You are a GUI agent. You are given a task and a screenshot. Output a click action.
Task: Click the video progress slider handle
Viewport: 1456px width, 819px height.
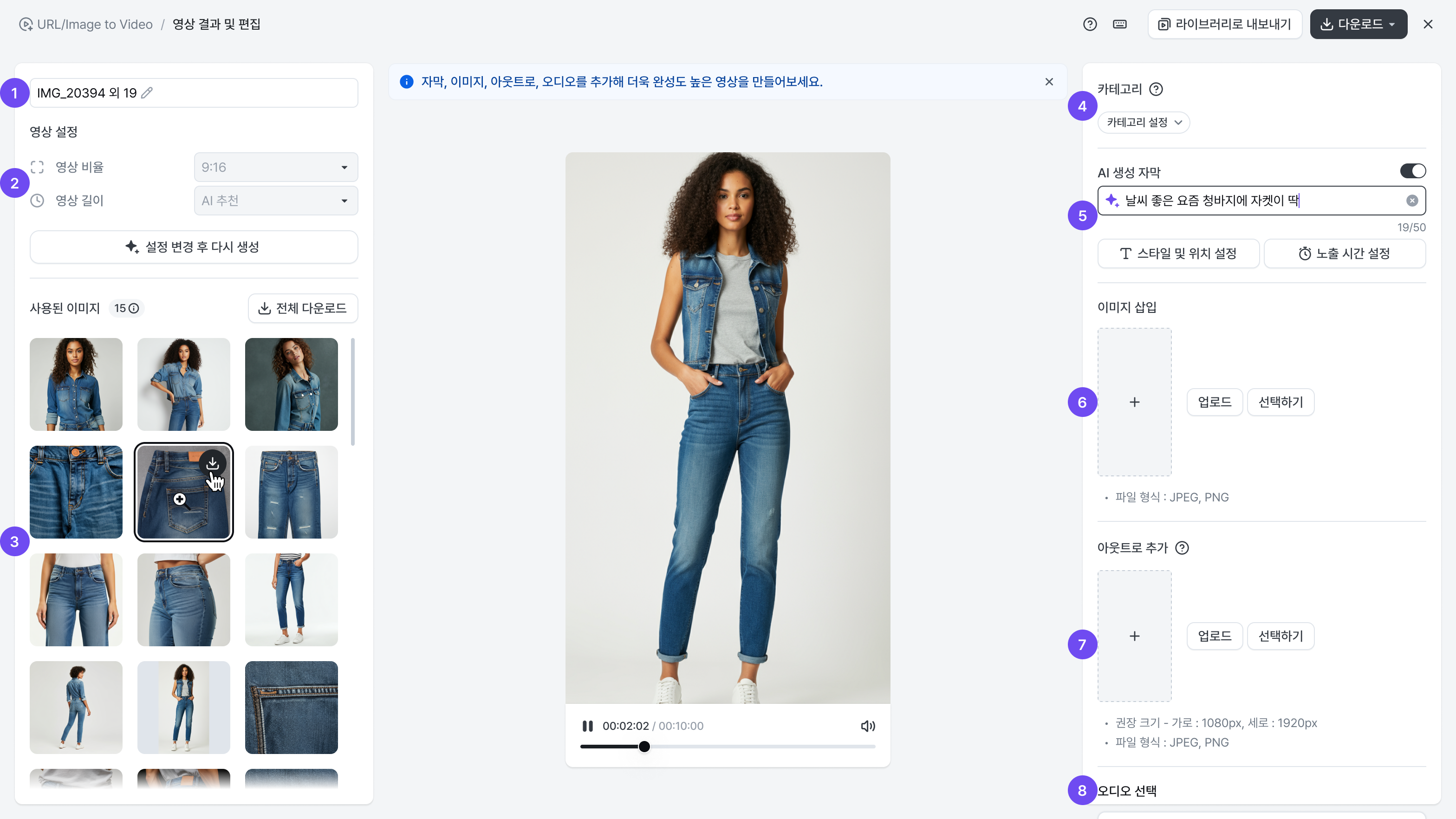pos(644,747)
